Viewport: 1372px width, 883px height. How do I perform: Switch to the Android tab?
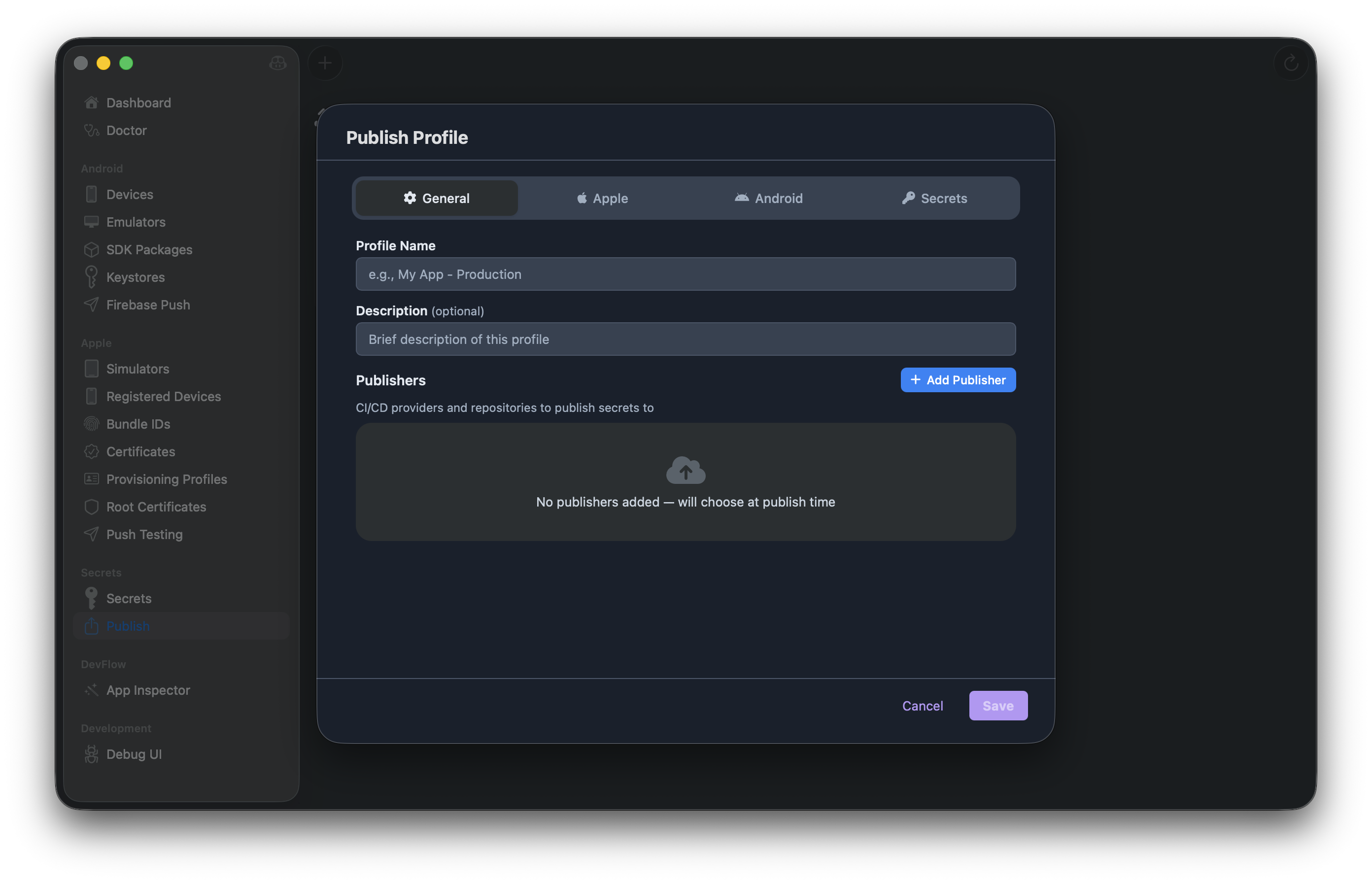(768, 199)
